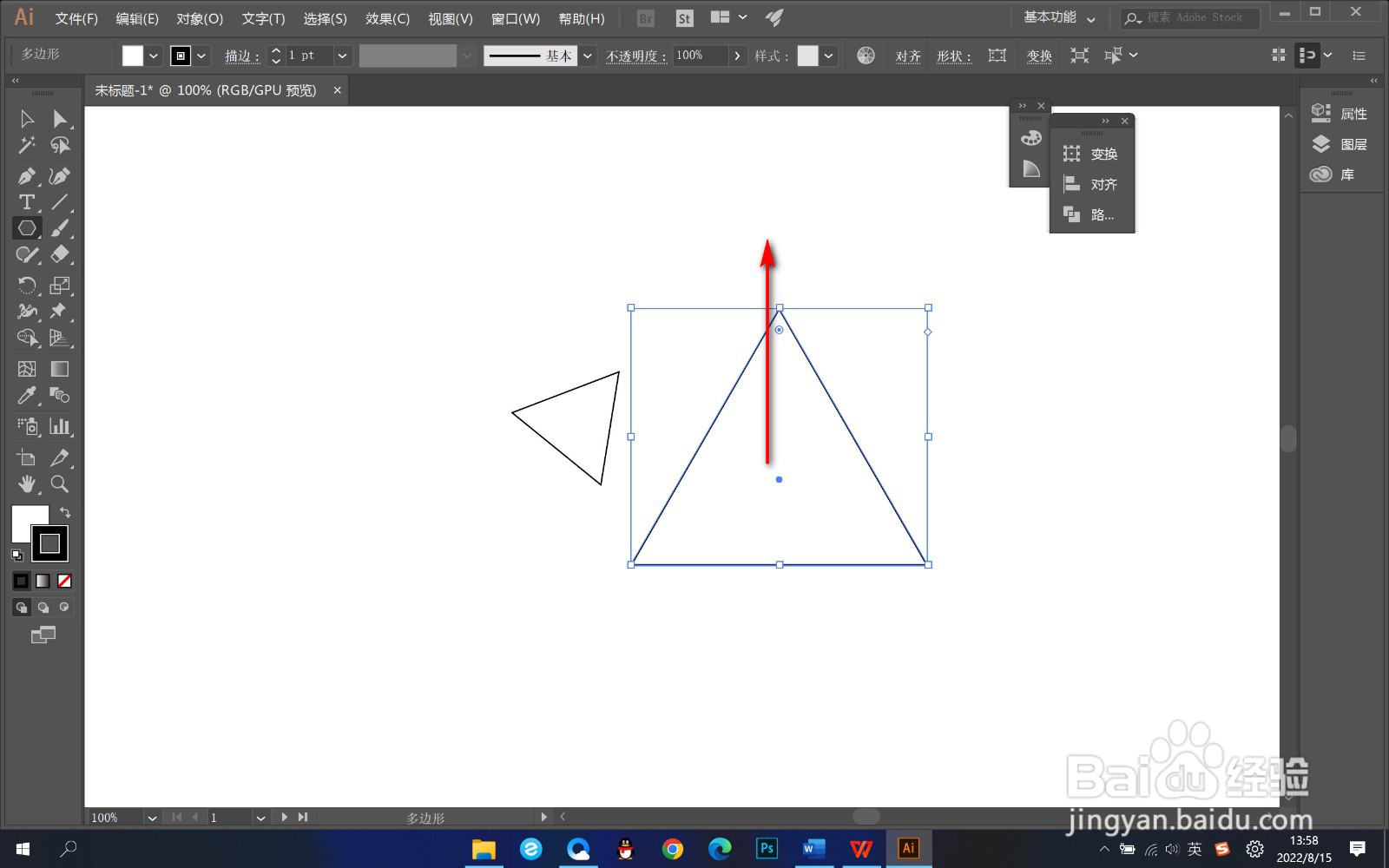
Task: Set paint mode to Gradient
Action: (x=43, y=581)
